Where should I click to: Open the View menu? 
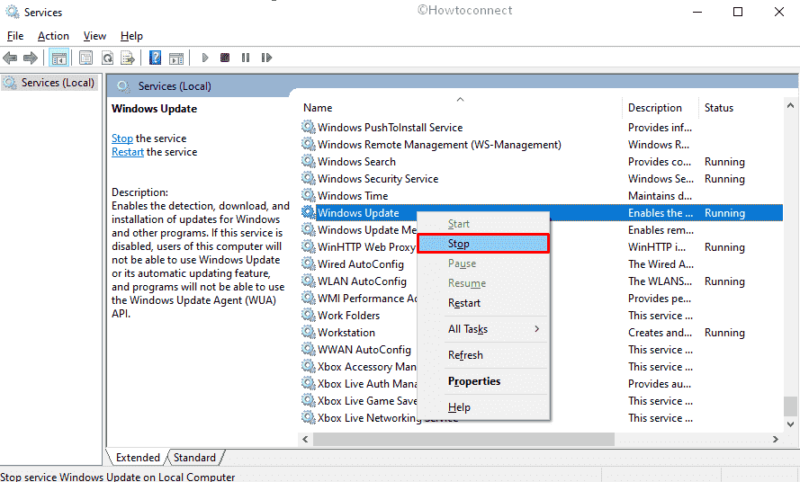94,36
